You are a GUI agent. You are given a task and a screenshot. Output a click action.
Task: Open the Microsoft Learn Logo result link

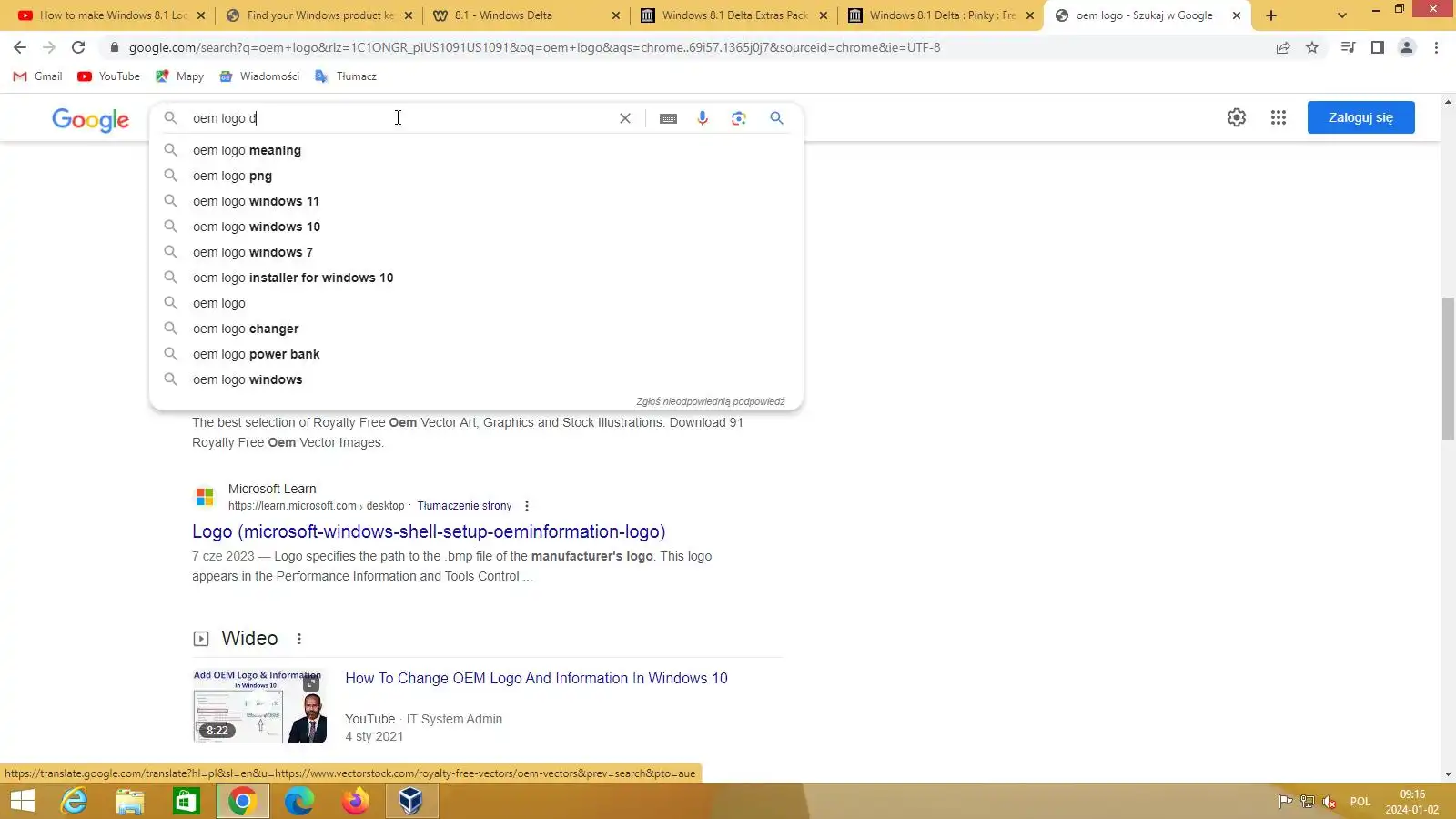click(429, 531)
